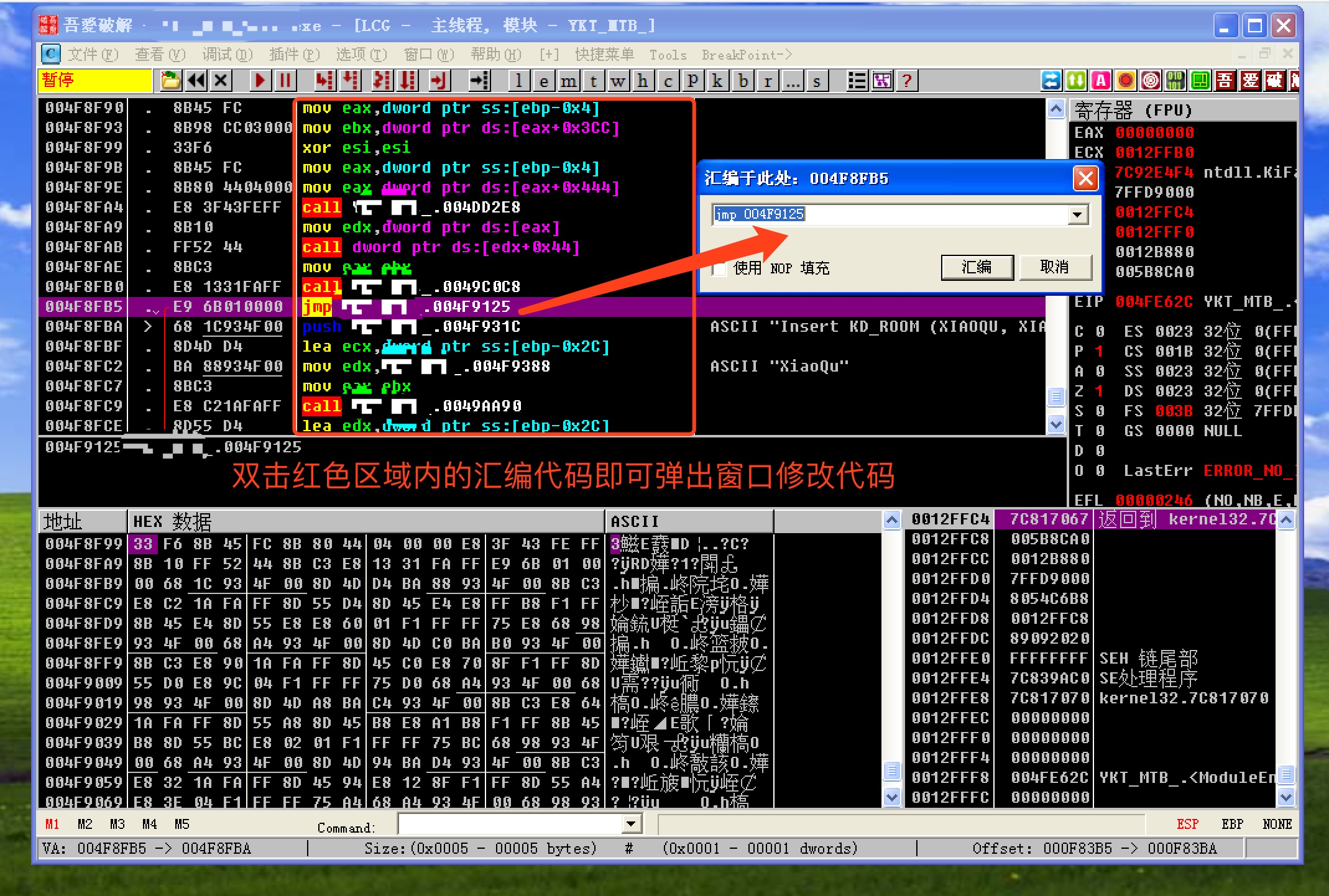The image size is (1329, 896).
Task: Click the green binary 010/101 plugin icon
Action: 1175,81
